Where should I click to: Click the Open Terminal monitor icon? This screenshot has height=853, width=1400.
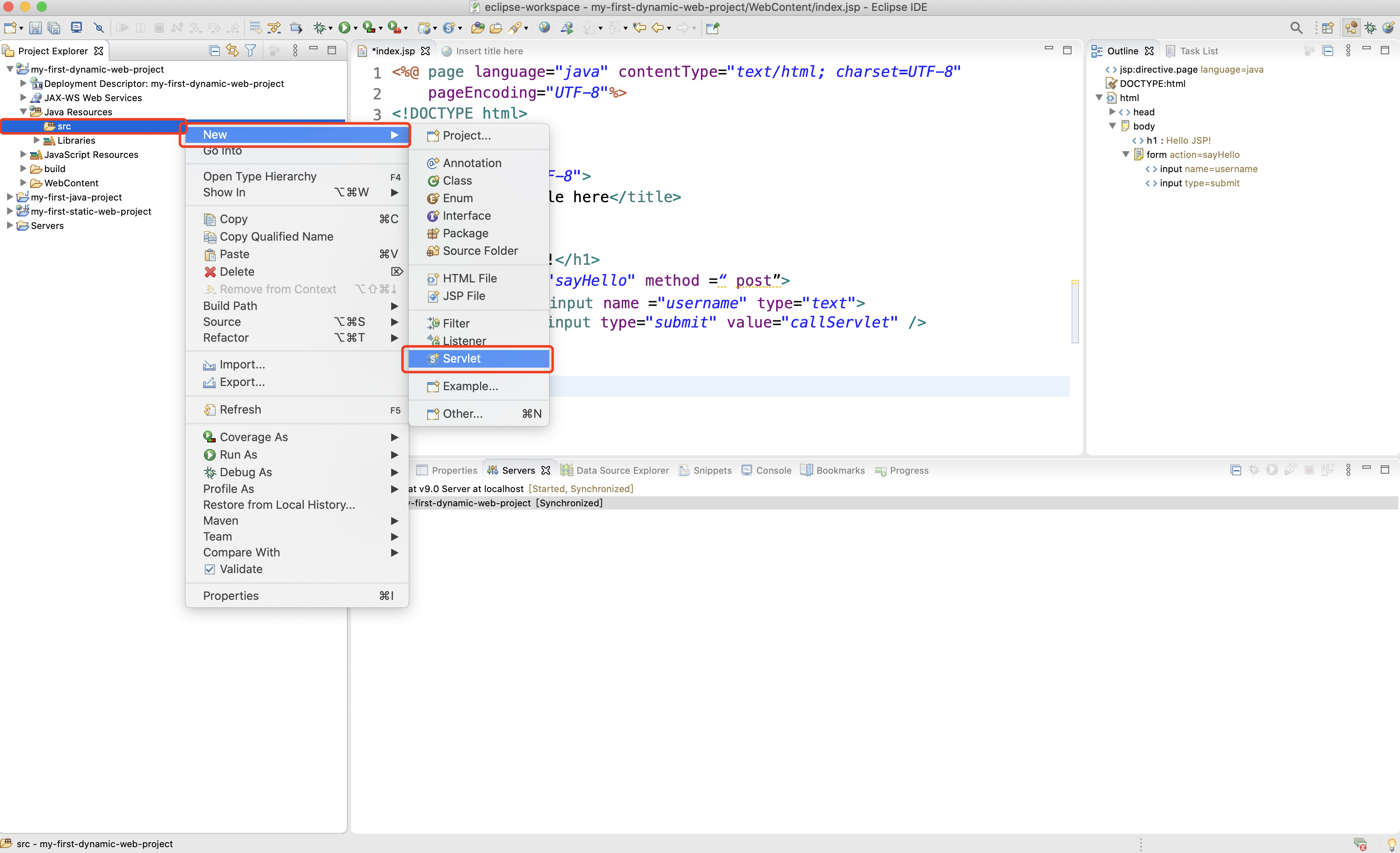[76, 27]
